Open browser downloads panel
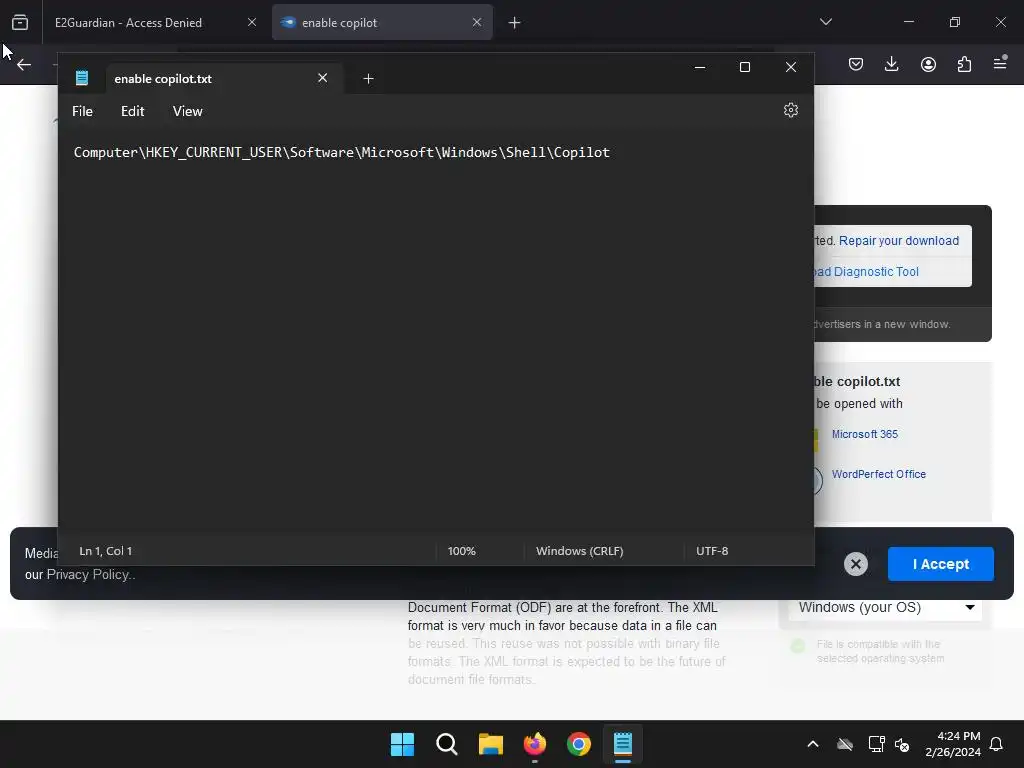The height and width of the screenshot is (768, 1024). [x=891, y=64]
